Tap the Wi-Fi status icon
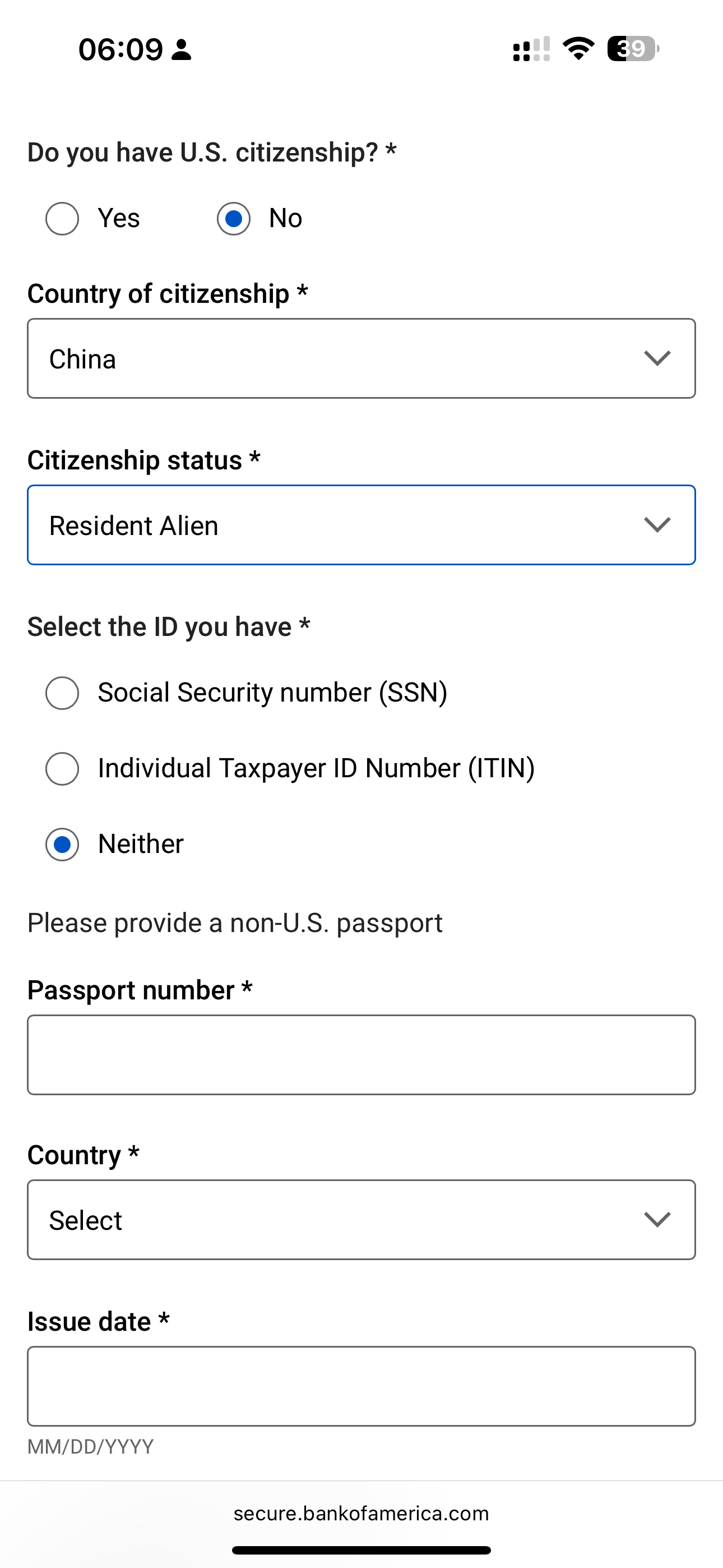The width and height of the screenshot is (723, 1568). point(578,49)
